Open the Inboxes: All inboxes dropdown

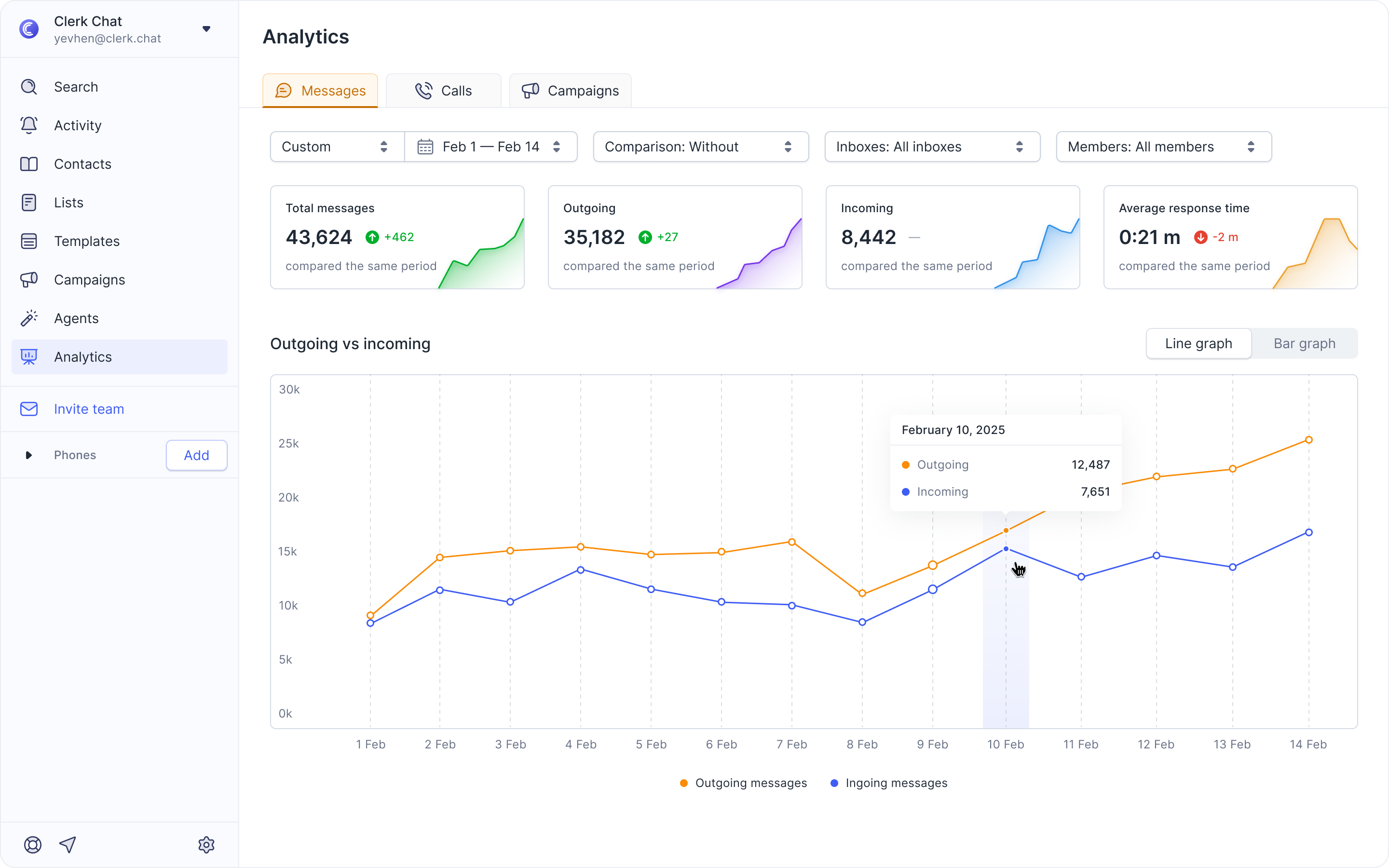pyautogui.click(x=932, y=147)
